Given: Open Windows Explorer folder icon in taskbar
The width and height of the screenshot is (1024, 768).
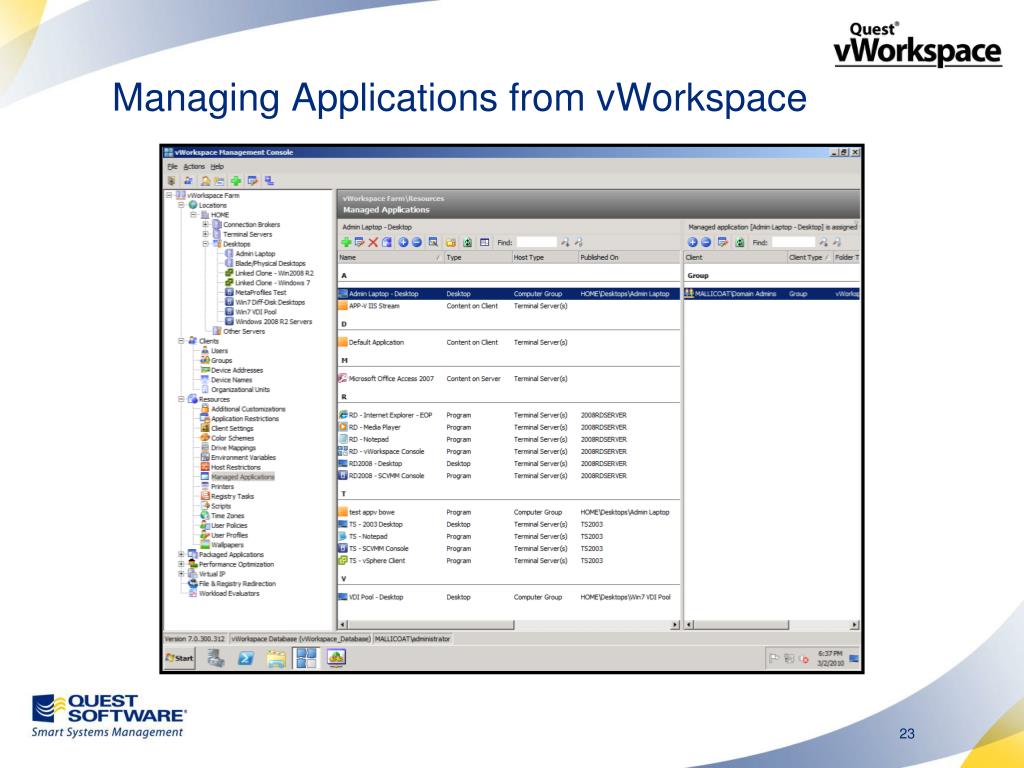Looking at the screenshot, I should click(276, 658).
